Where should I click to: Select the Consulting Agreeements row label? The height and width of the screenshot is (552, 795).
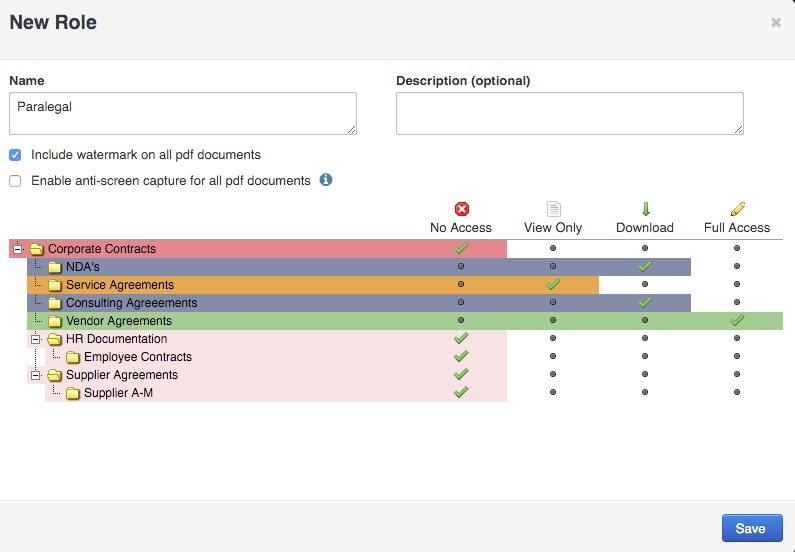131,303
